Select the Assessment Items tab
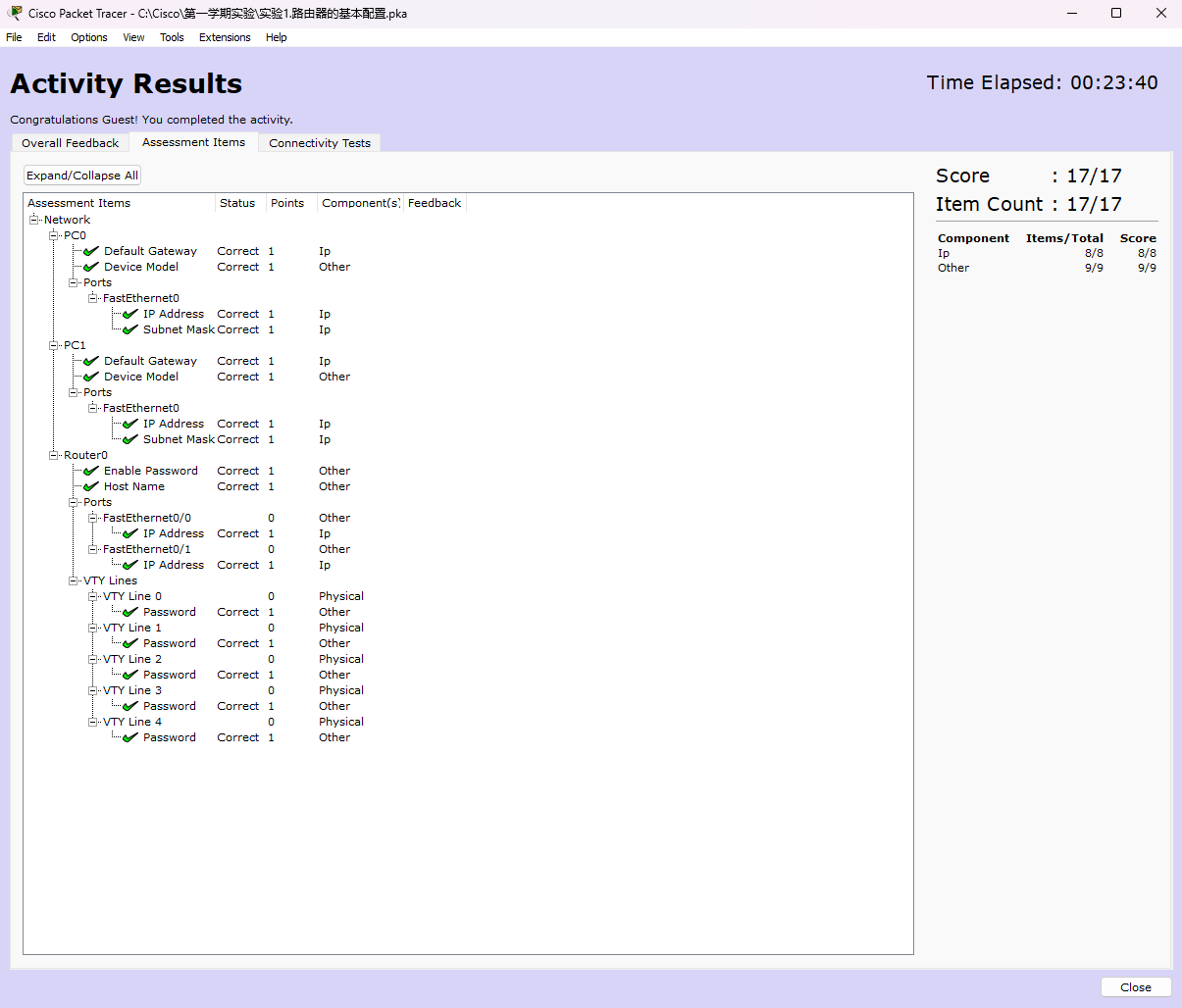The width and height of the screenshot is (1182, 1008). [x=193, y=142]
